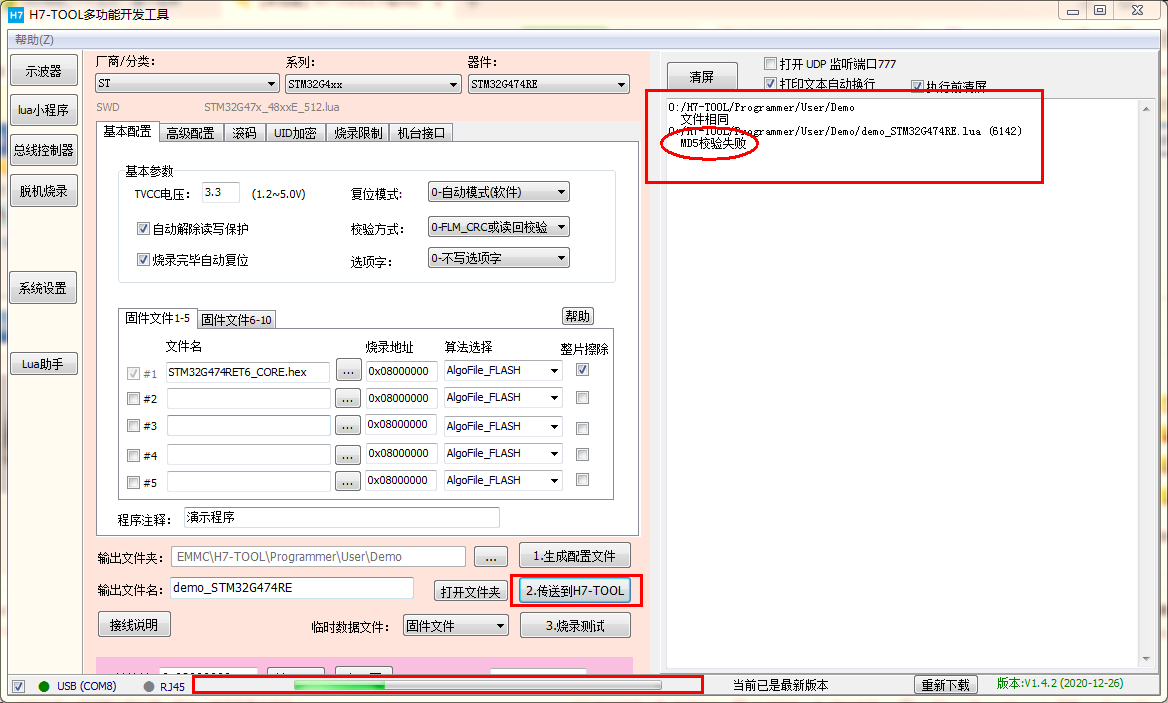Click the log panel scroll down arrow
1168x703 pixels.
coord(1146,659)
